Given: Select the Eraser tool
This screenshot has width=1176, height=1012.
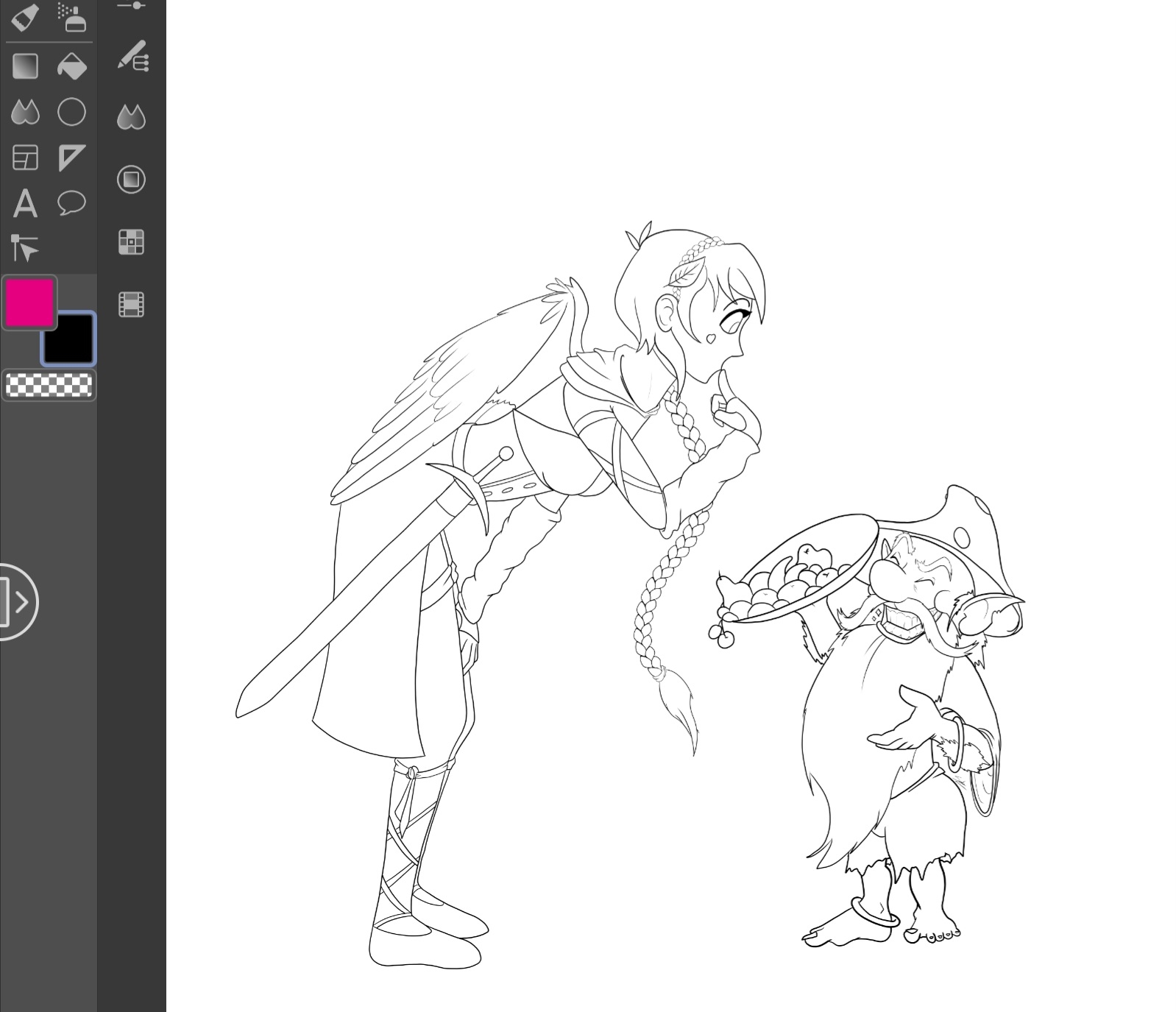Looking at the screenshot, I should pyautogui.click(x=25, y=18).
